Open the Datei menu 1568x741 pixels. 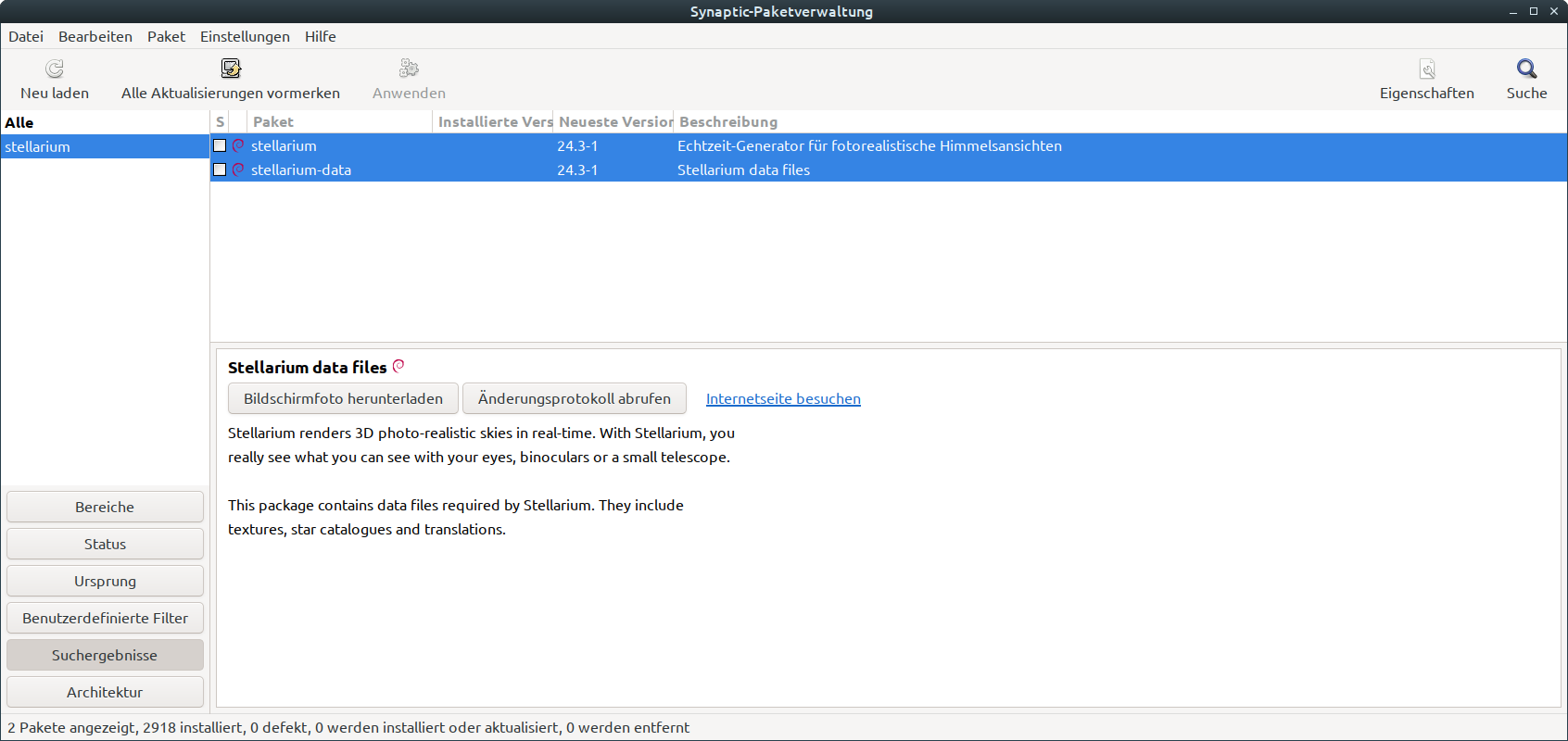click(26, 36)
